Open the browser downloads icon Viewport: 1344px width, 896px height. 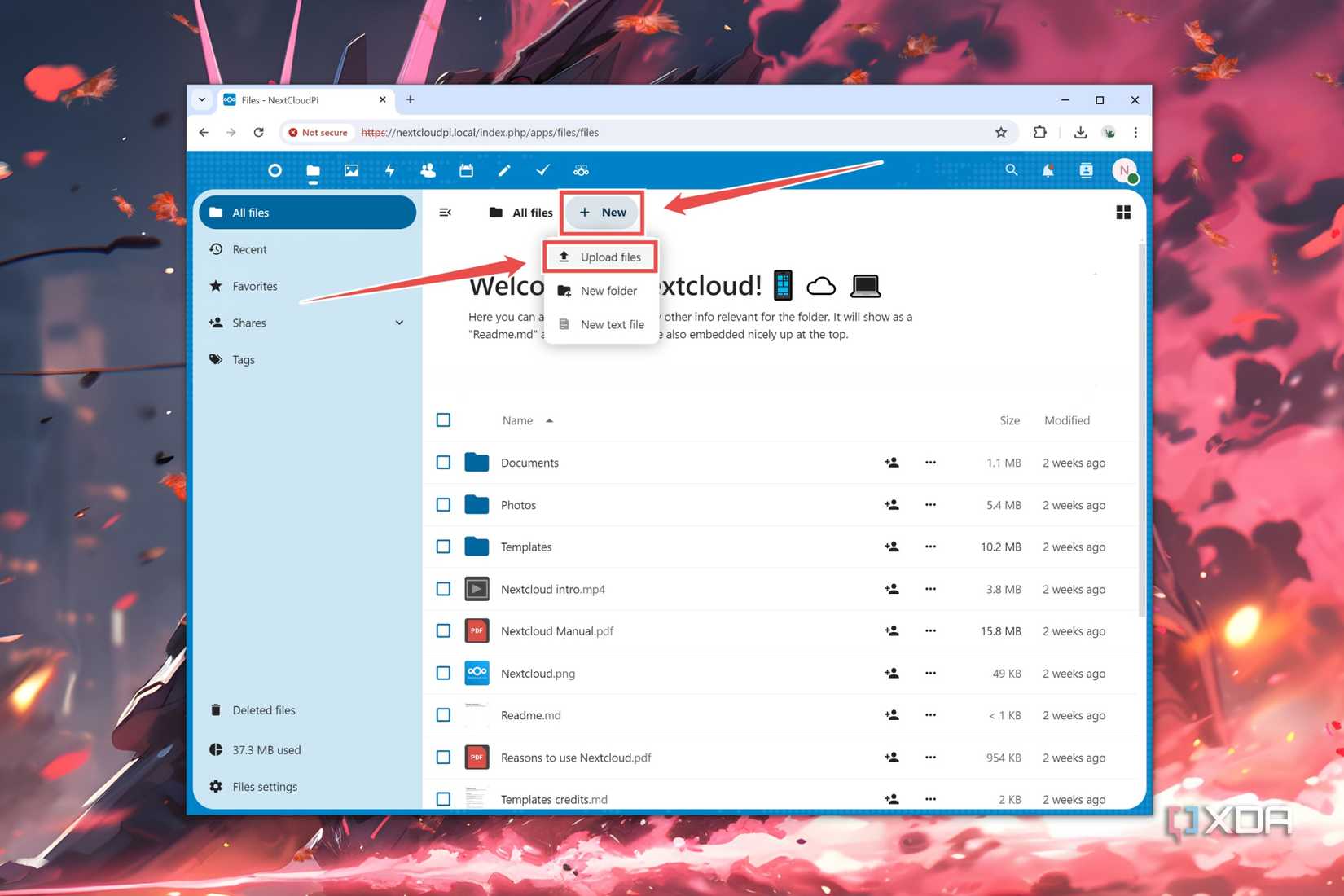tap(1080, 132)
